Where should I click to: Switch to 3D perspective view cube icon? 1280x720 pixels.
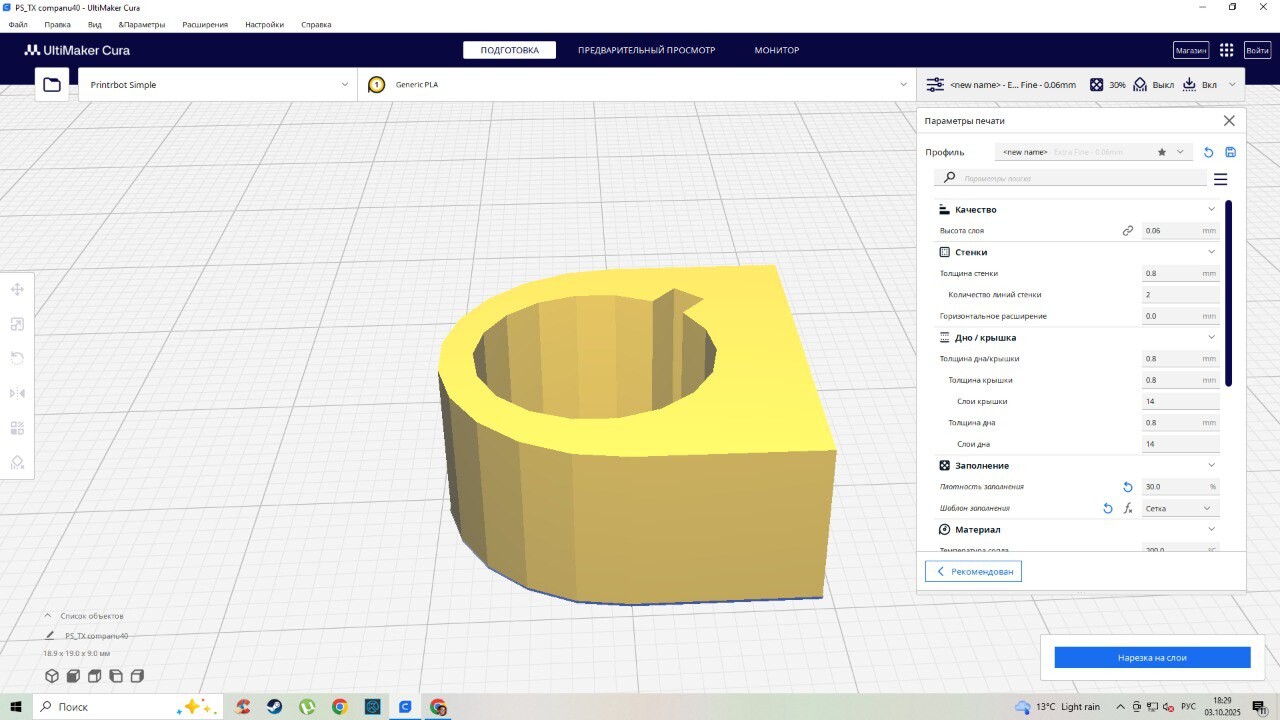coord(52,676)
